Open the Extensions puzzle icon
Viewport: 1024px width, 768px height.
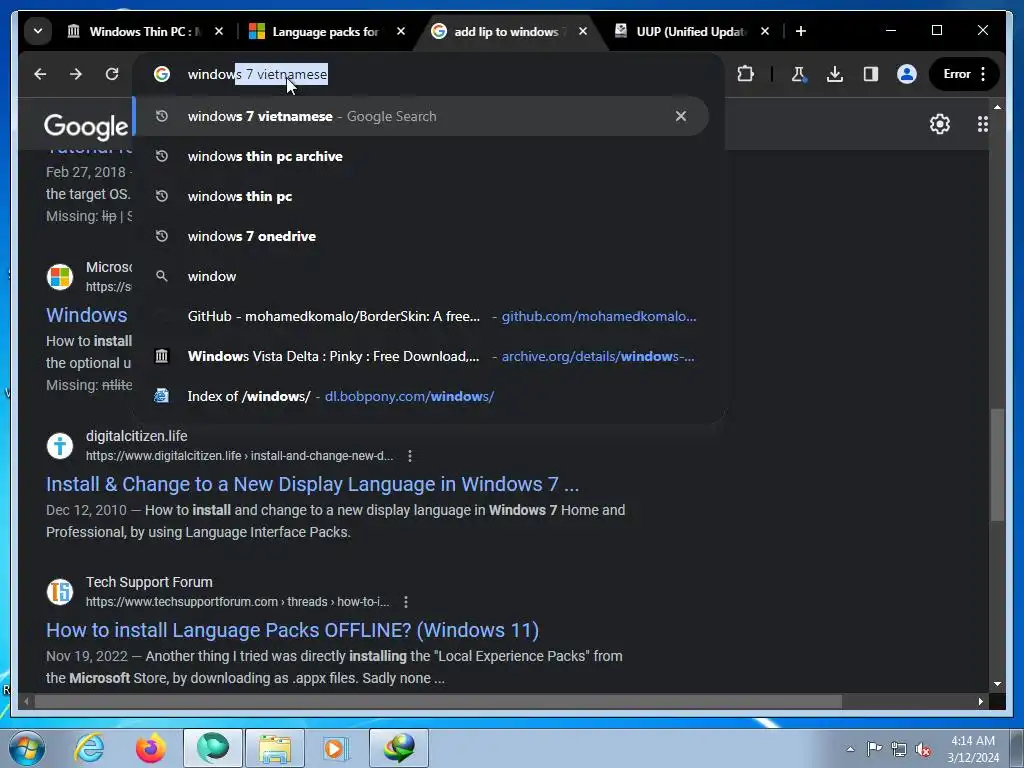(x=745, y=74)
